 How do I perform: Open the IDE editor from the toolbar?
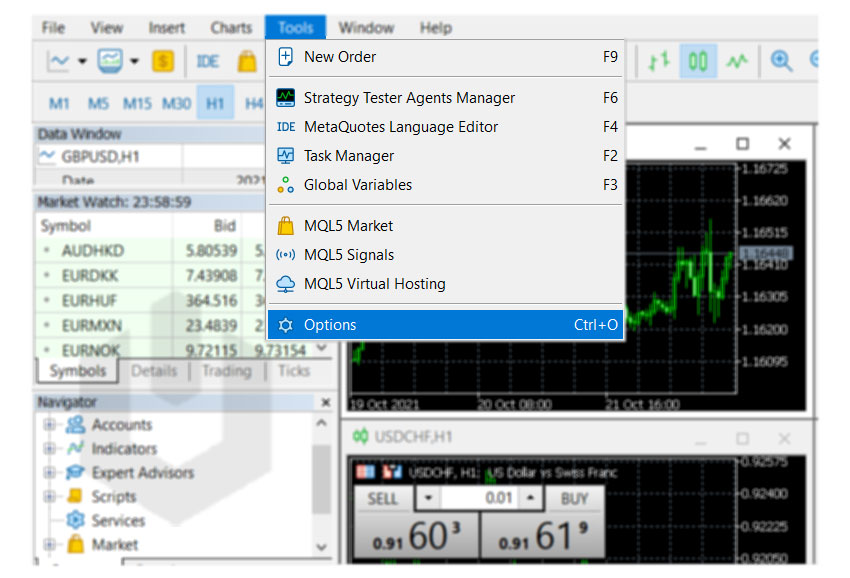click(208, 62)
